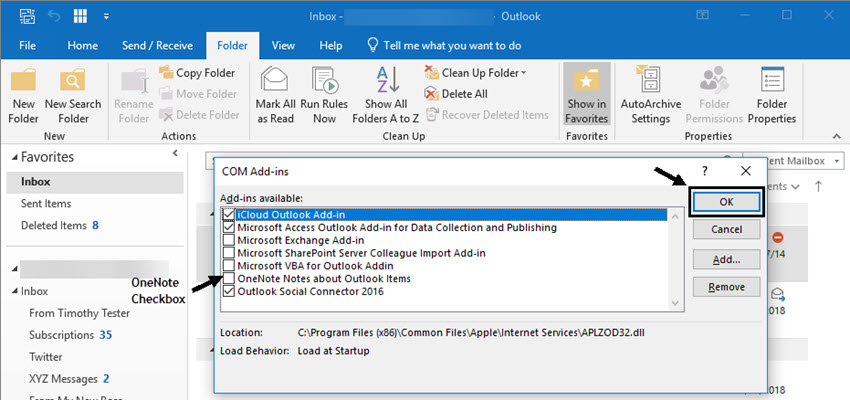
Task: Uncheck Microsoft Access Outlook Add-in checkbox
Action: [x=229, y=228]
